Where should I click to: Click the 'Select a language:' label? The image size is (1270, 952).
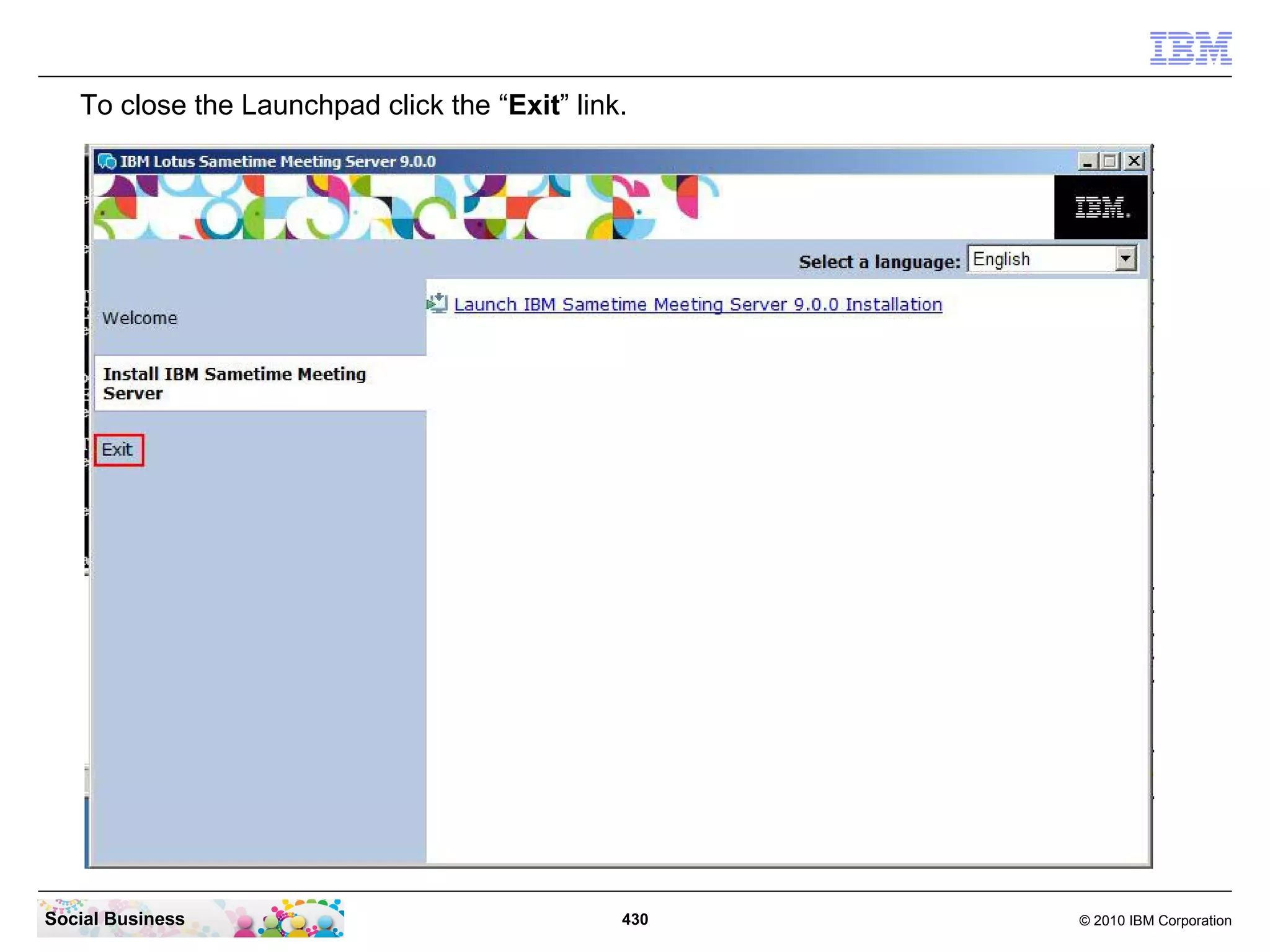tap(879, 262)
